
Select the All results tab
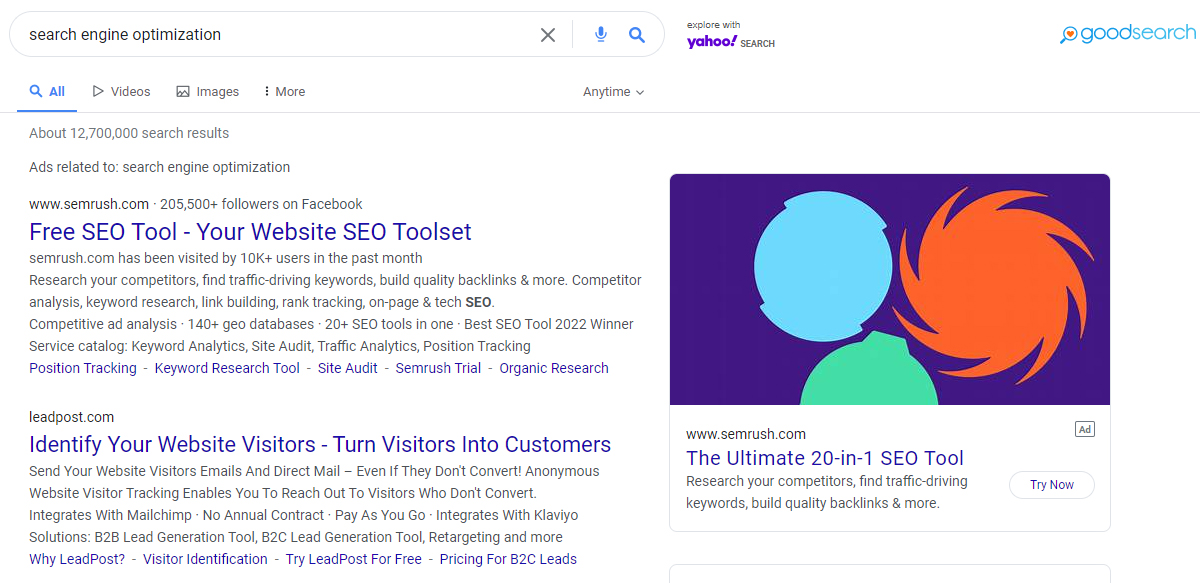click(x=47, y=92)
